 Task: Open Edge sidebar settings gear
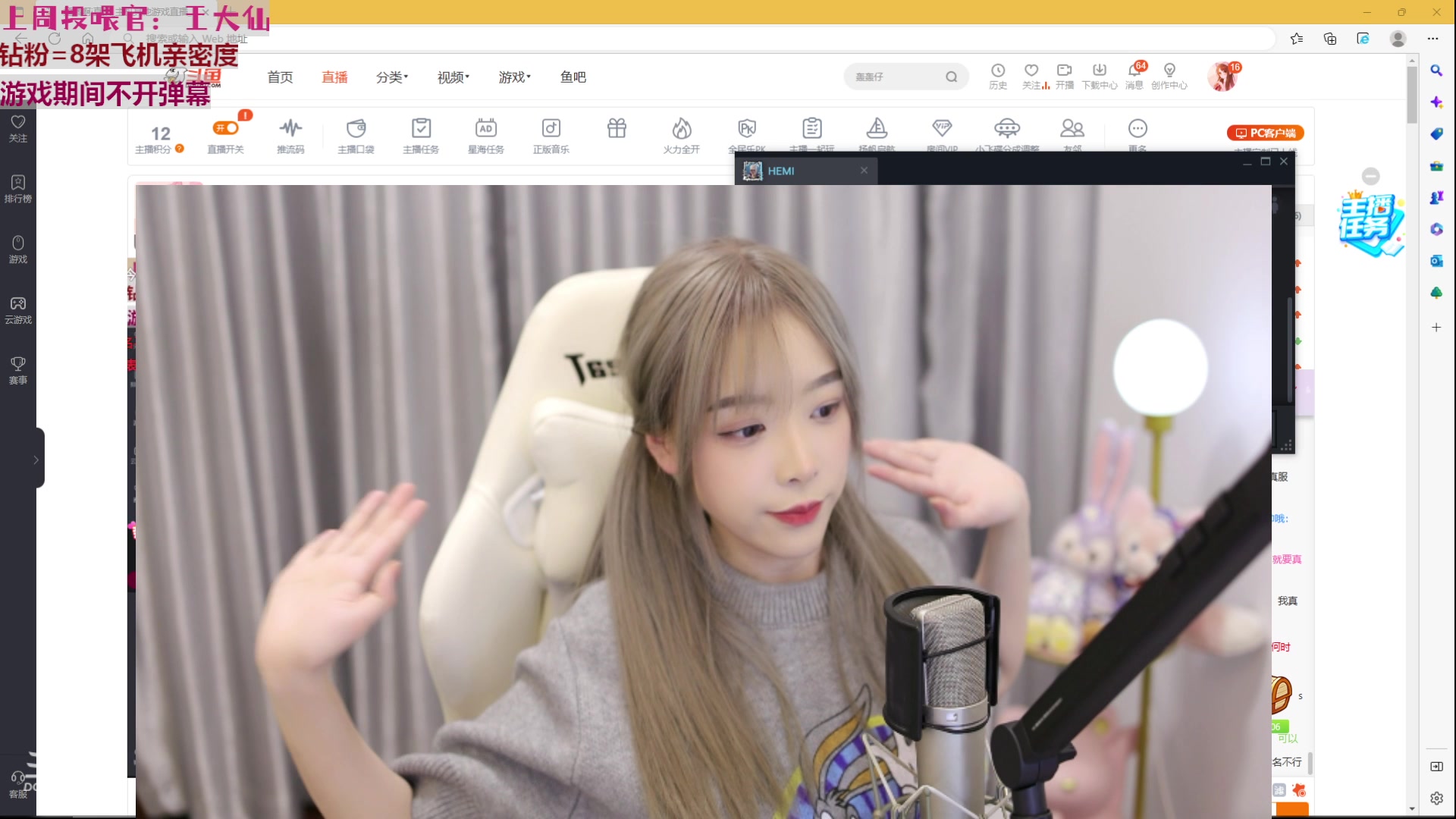pyautogui.click(x=1436, y=798)
